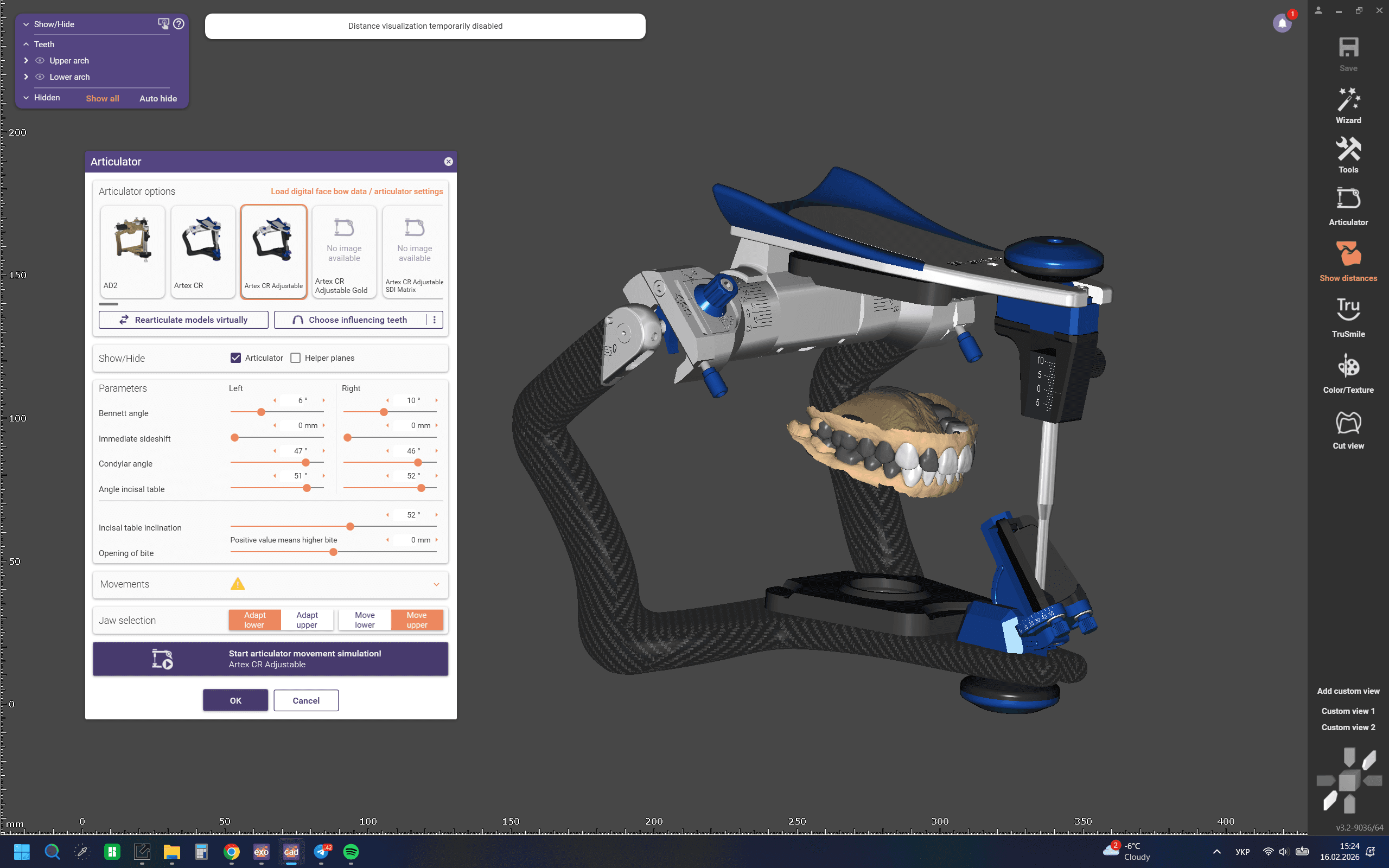The width and height of the screenshot is (1389, 868).
Task: Select the Move lower jaw option
Action: click(x=365, y=620)
